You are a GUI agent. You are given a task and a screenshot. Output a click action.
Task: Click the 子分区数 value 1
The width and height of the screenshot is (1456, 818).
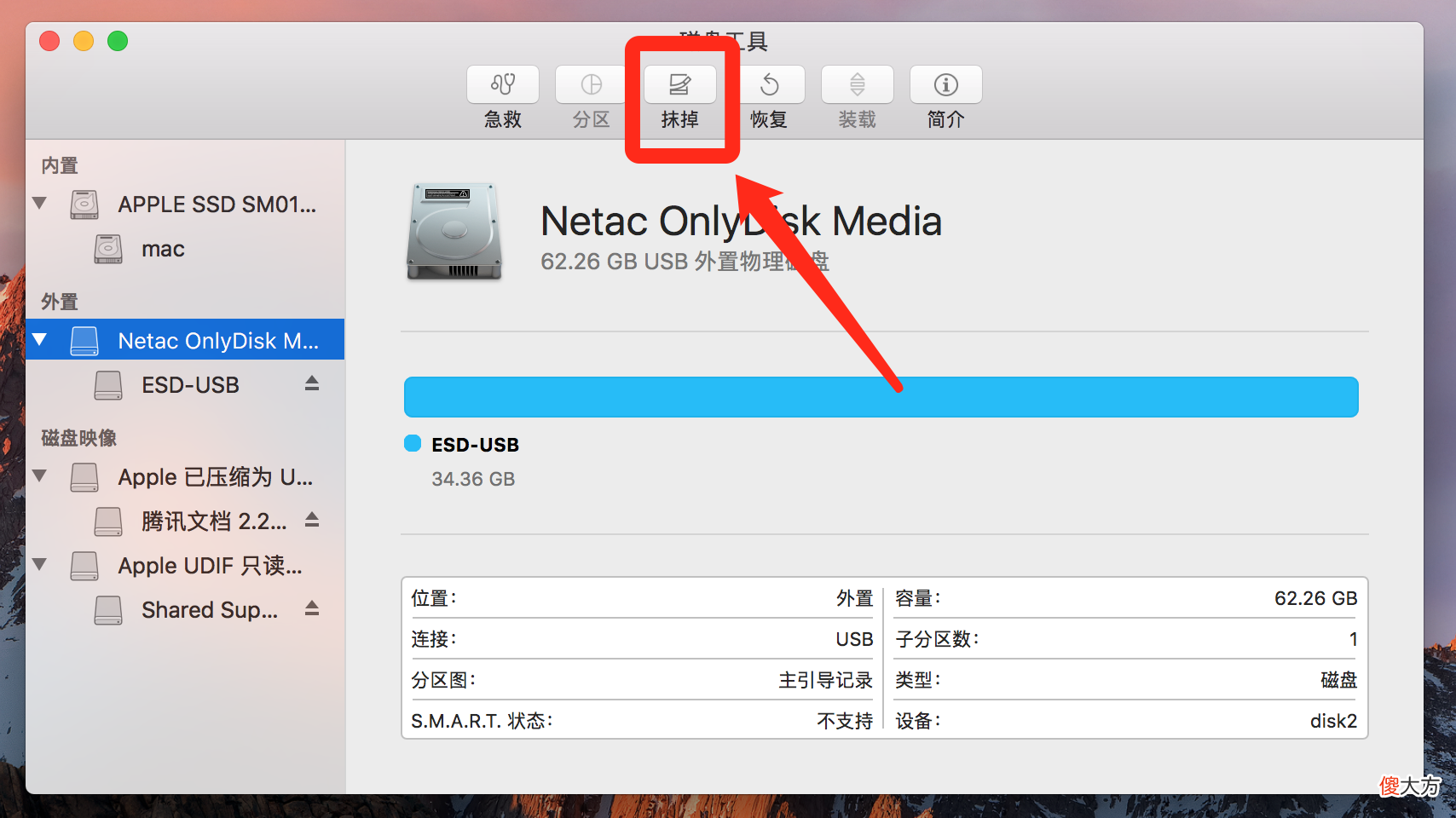point(1353,639)
